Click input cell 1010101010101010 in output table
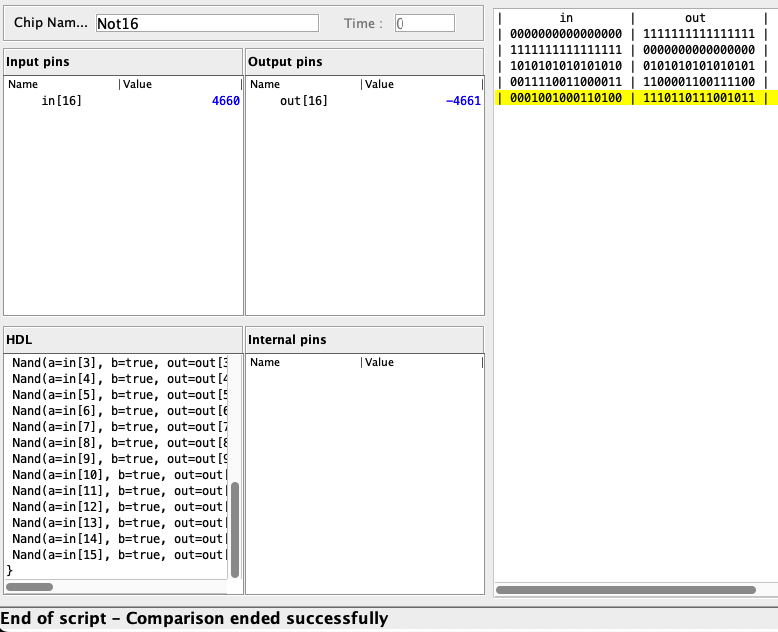778x632 pixels. point(566,65)
